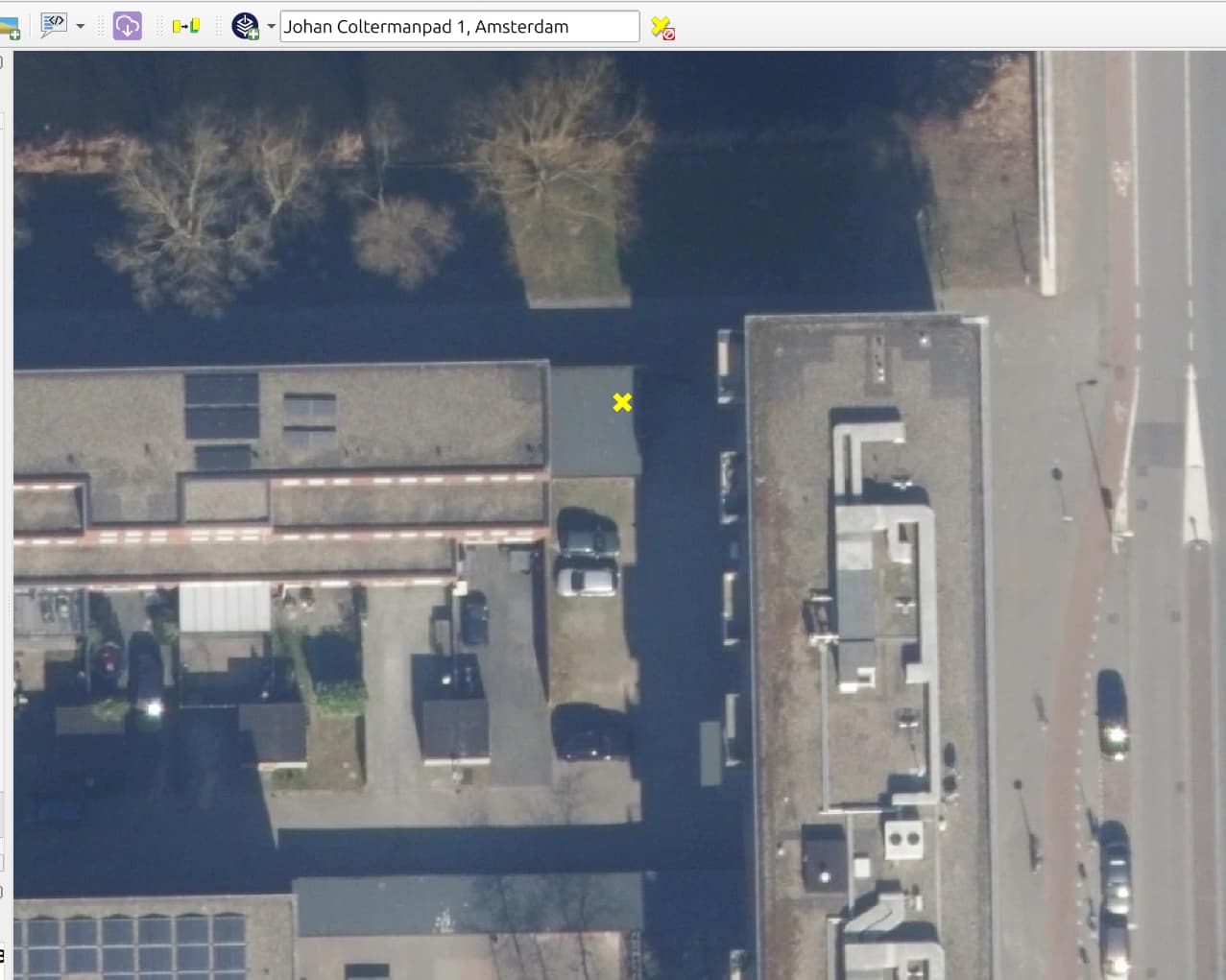Screen dimensions: 1226x980
Task: Click the silver parked car on the map
Action: 587,581
